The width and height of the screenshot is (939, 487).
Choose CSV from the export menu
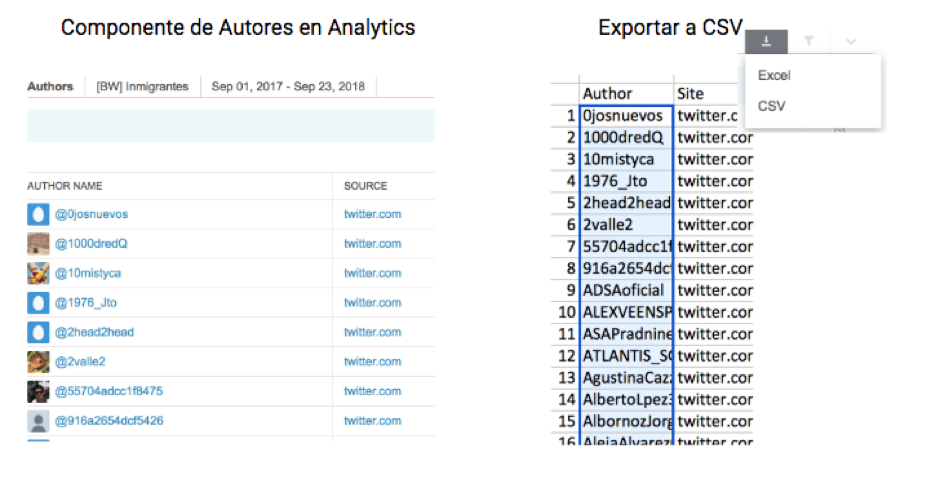coord(771,105)
